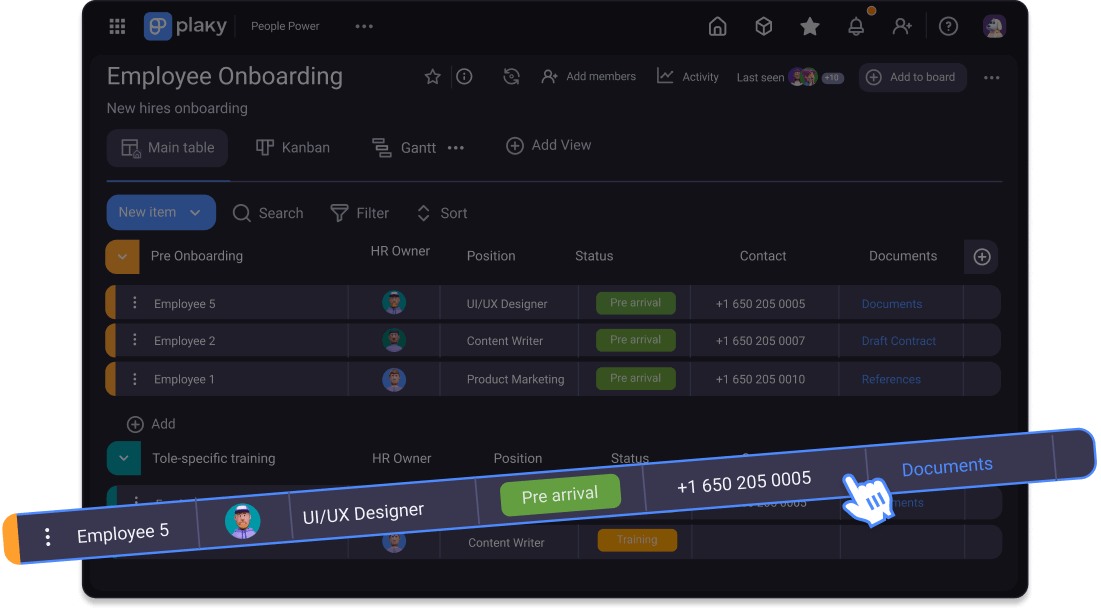Click the plus icon to add a new column

point(981,257)
